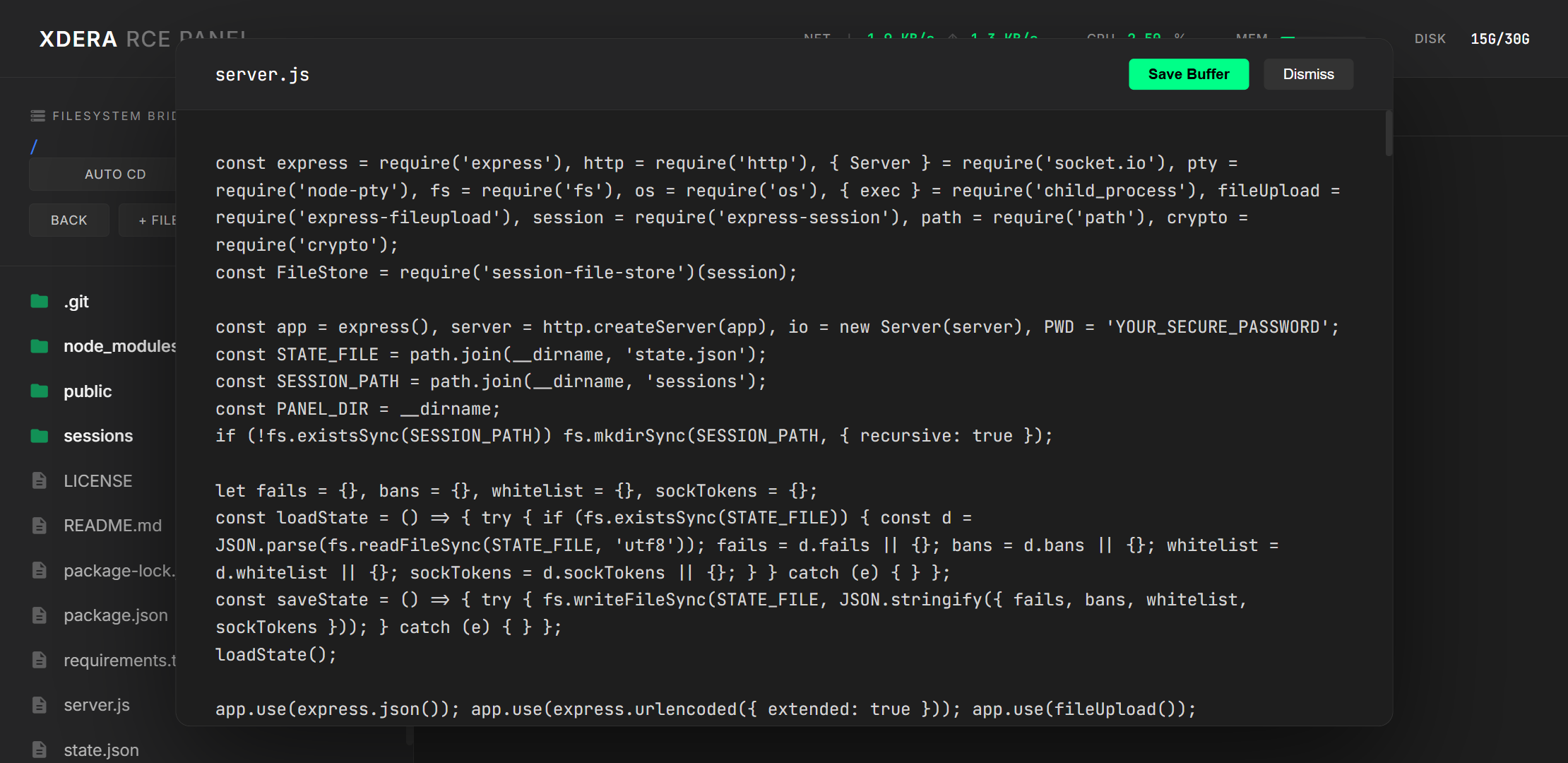Select the public folder name
The width and height of the screenshot is (1568, 763).
click(88, 391)
